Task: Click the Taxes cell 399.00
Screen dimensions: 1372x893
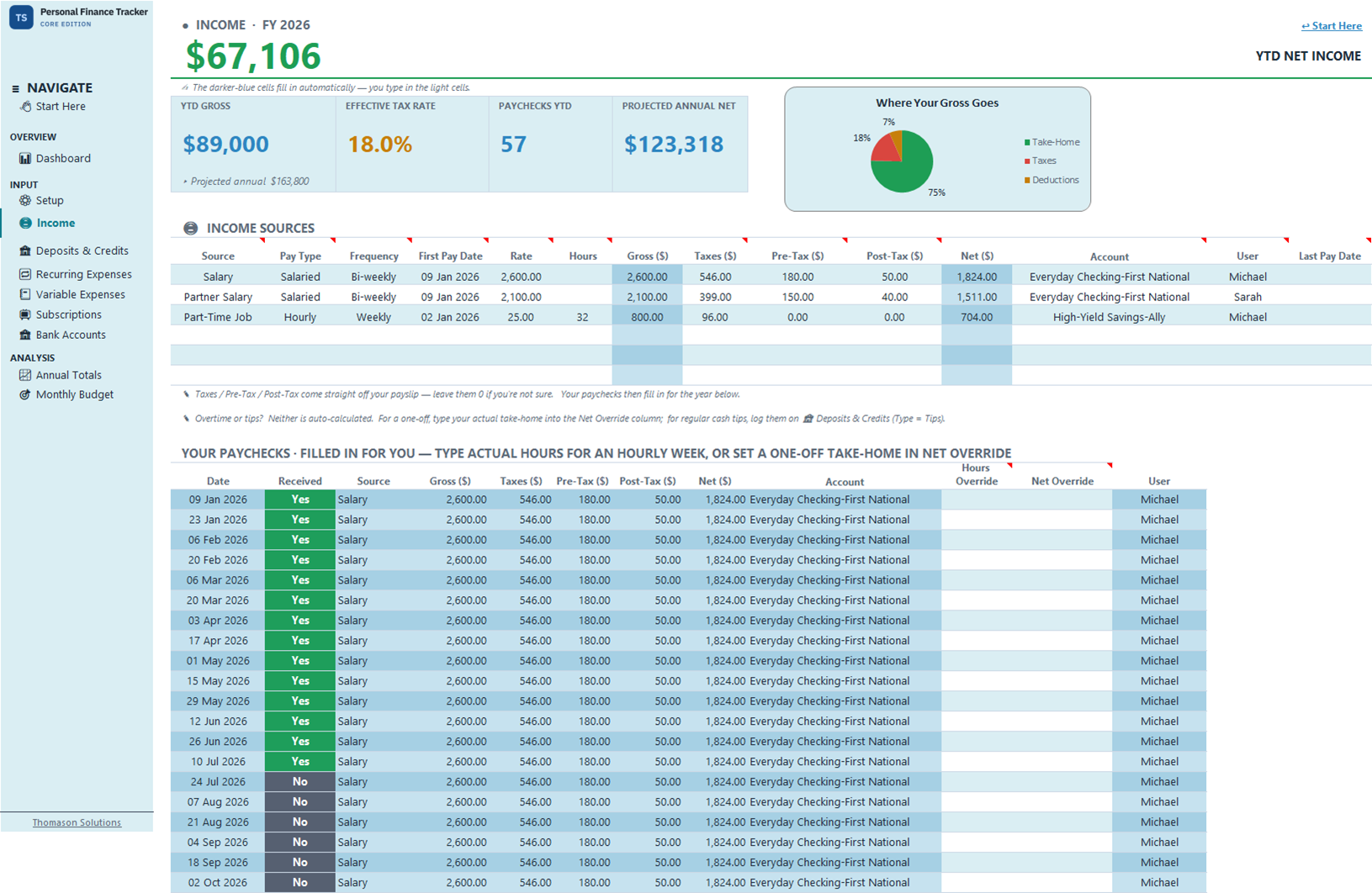Action: [x=715, y=297]
